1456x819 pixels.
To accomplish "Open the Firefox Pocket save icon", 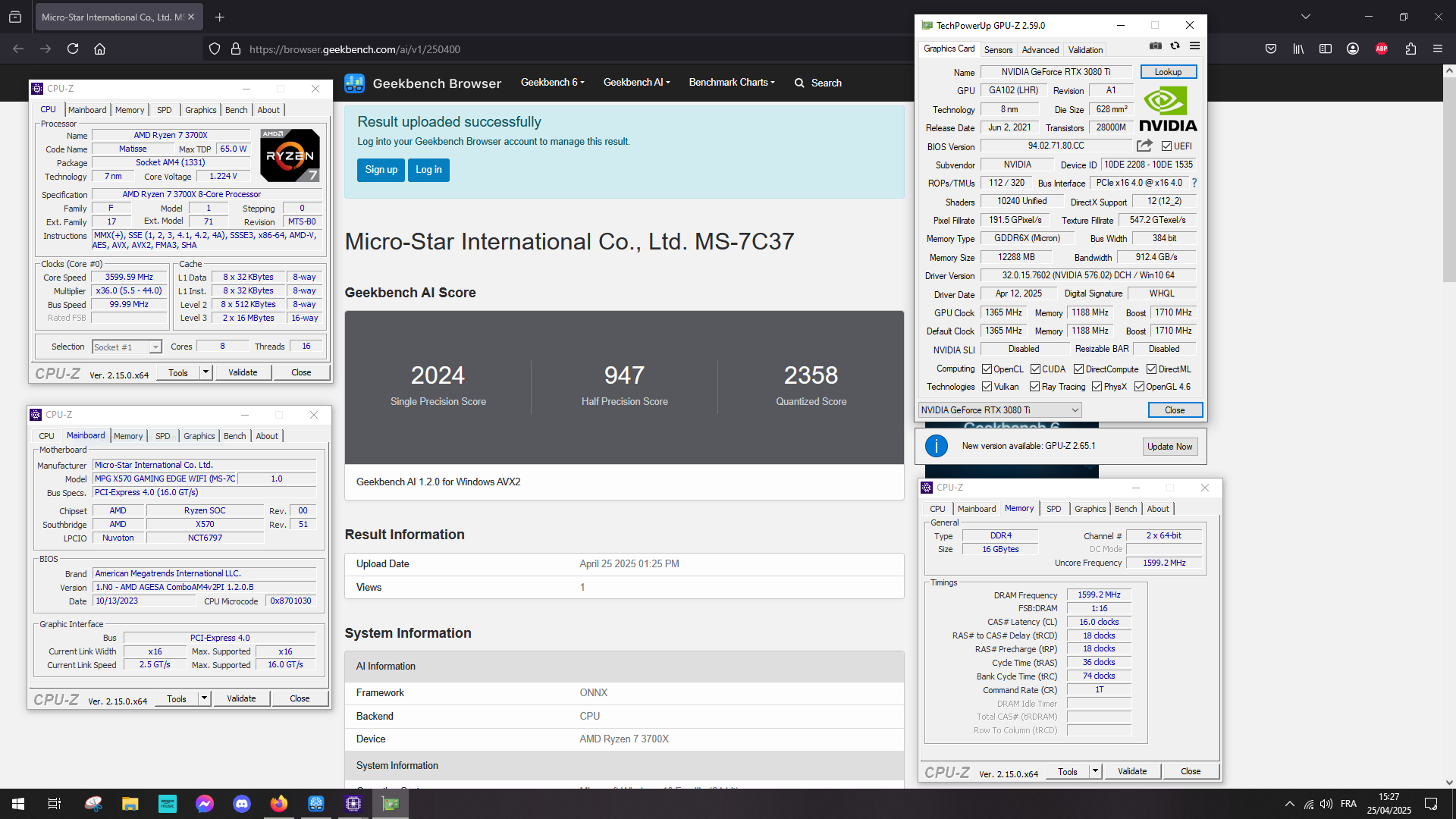I will pos(1271,49).
